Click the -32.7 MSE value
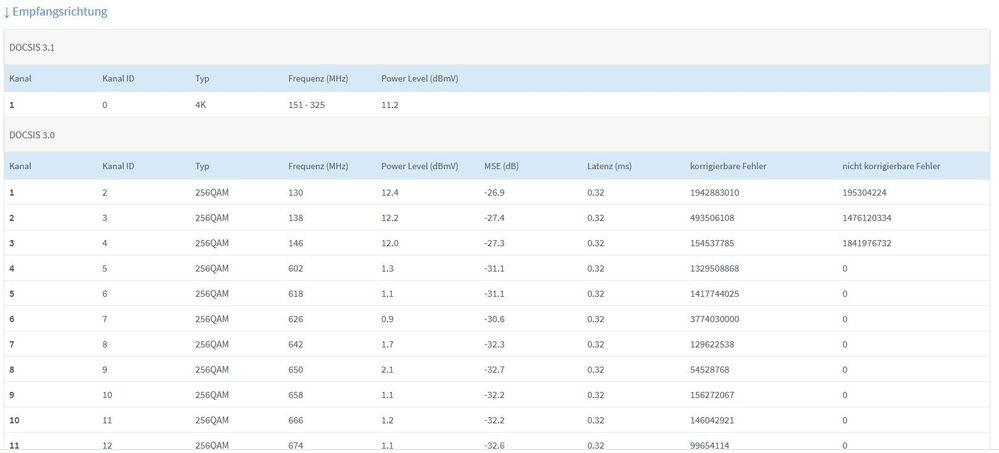The width and height of the screenshot is (999, 453). (494, 370)
